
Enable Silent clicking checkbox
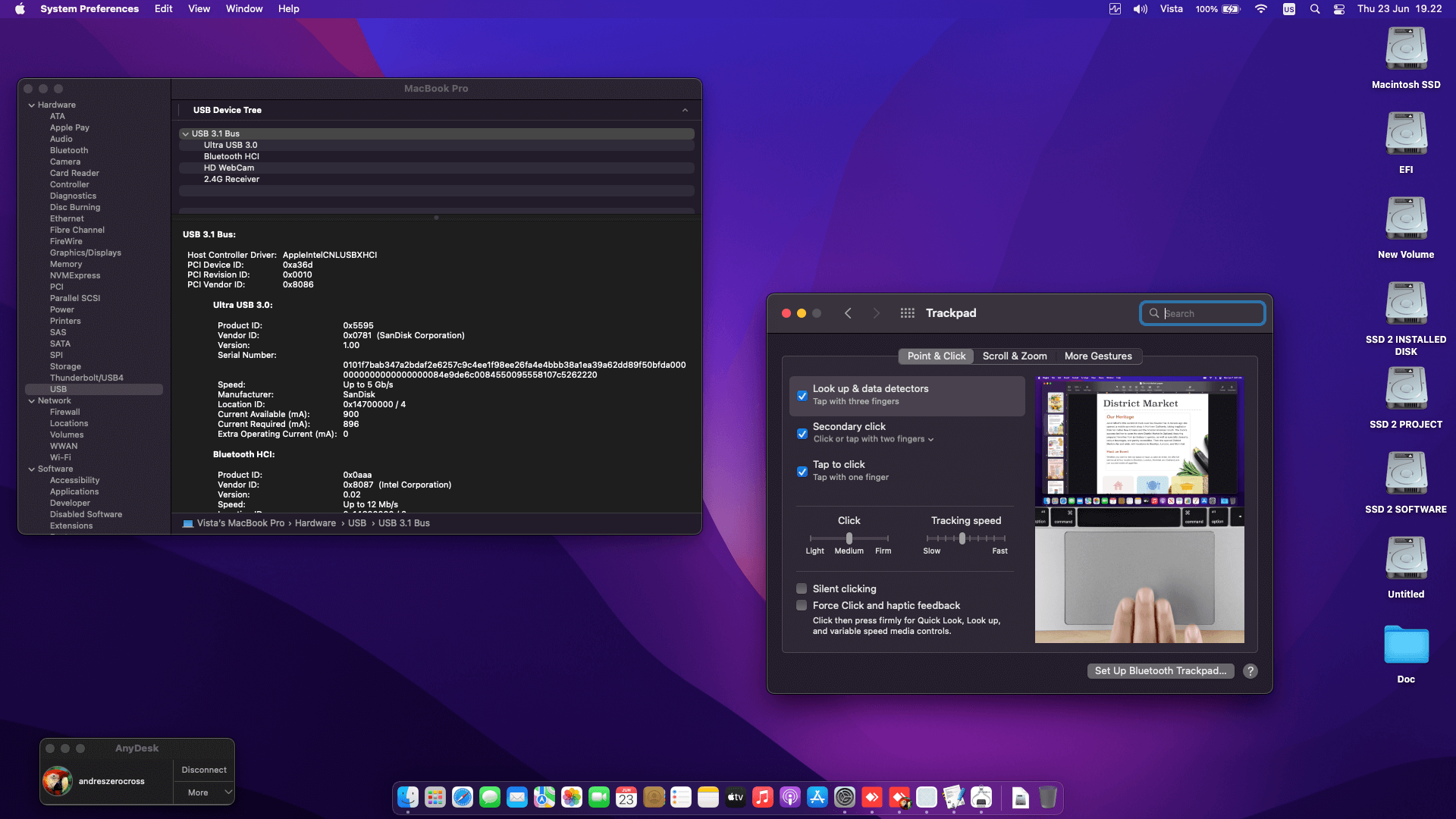pos(802,588)
